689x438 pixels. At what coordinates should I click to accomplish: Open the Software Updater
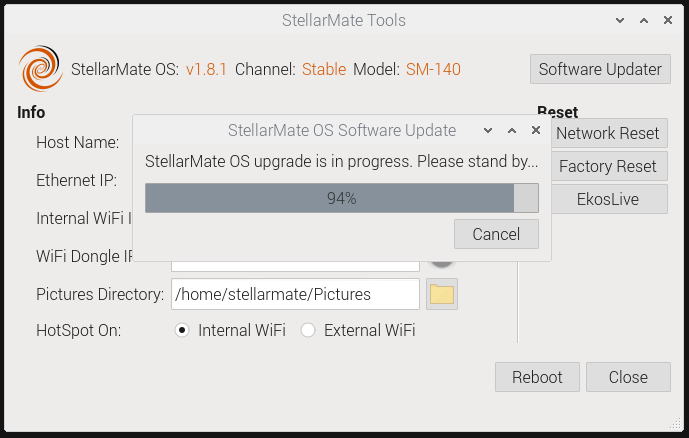click(600, 69)
